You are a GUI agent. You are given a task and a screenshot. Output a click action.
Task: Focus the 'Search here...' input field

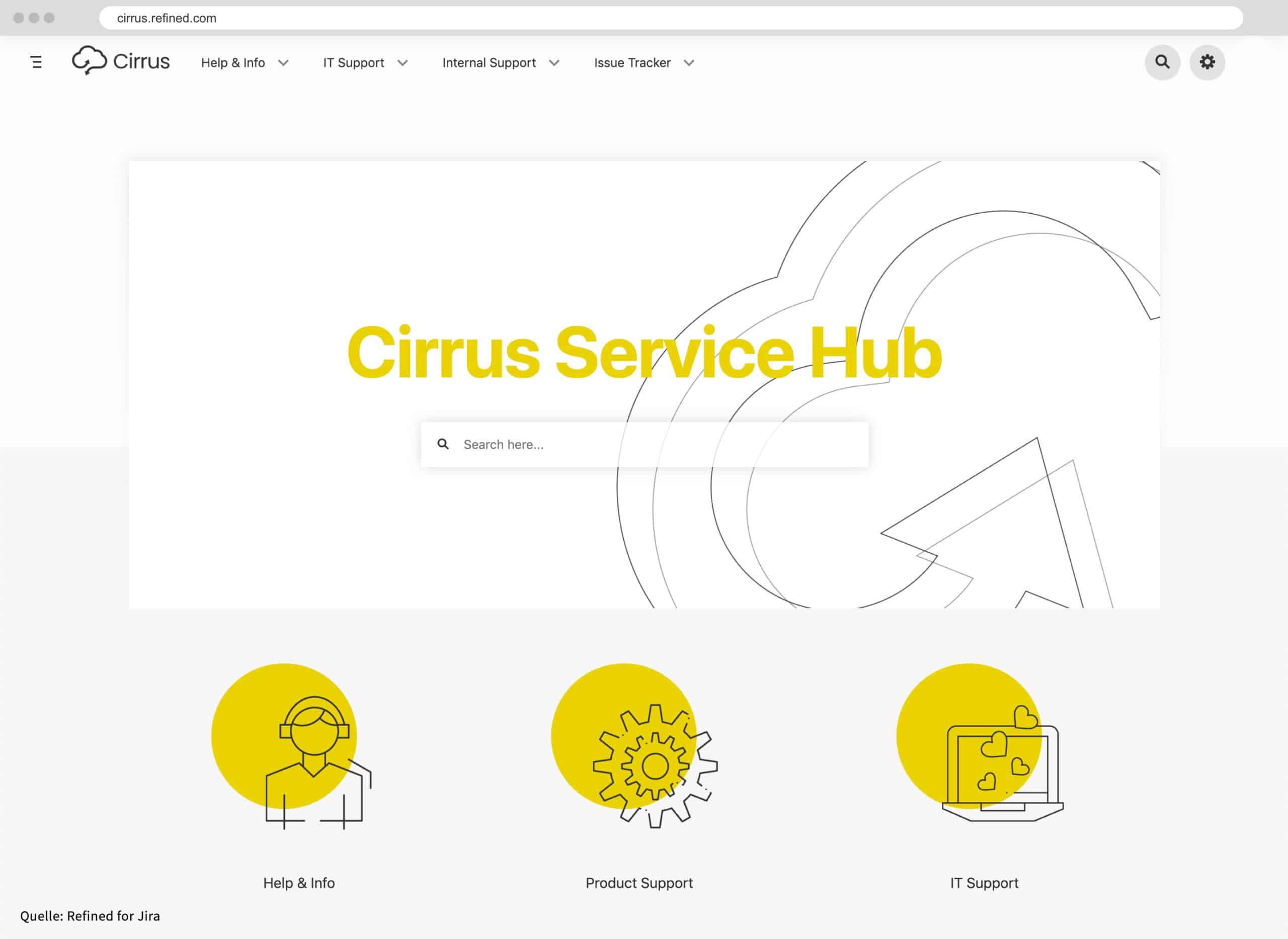pyautogui.click(x=645, y=445)
